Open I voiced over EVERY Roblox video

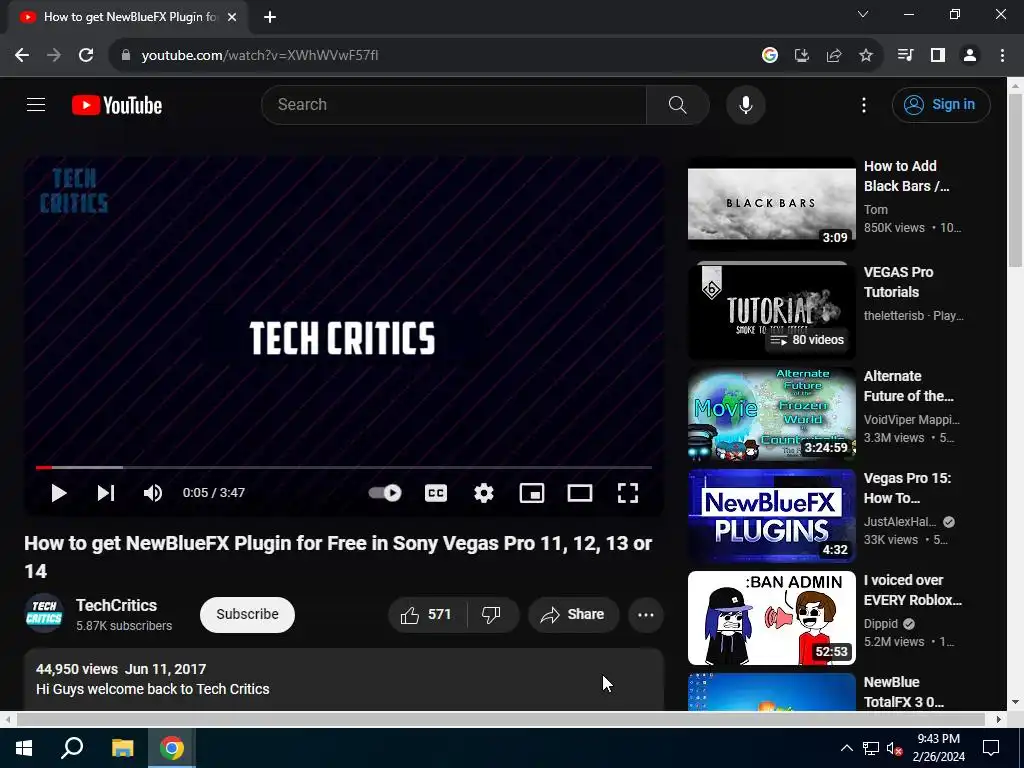771,618
